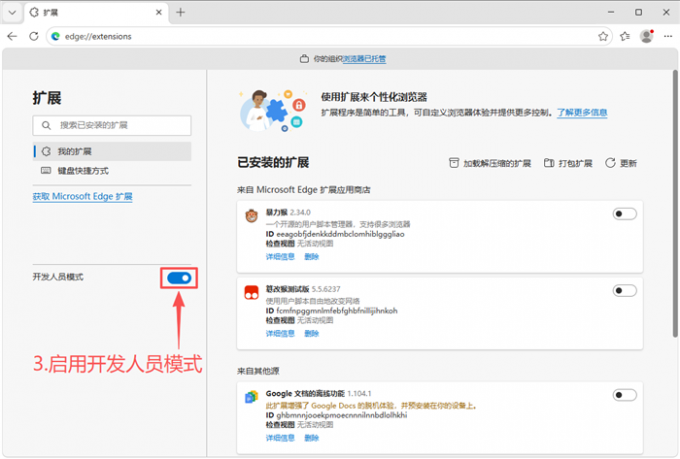Open 详细信息 for Google 文档的离线功能
Screen dimensions: 680x459
pyautogui.click(x=280, y=438)
